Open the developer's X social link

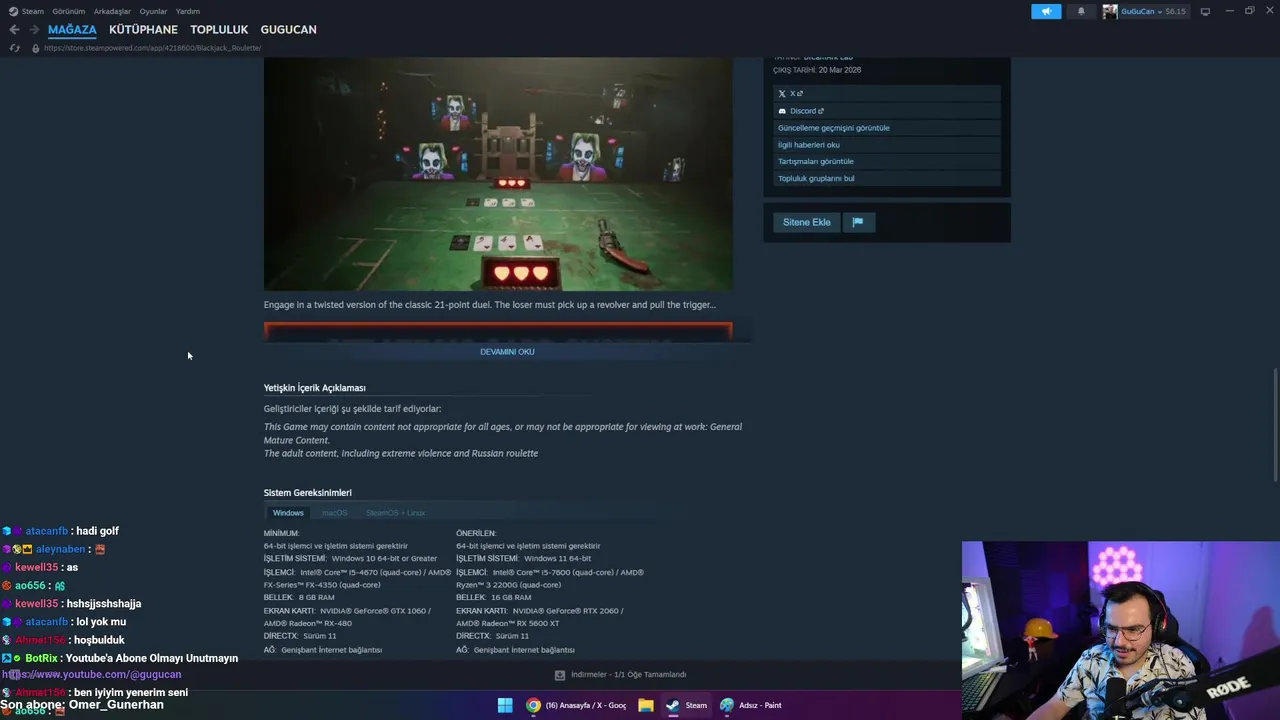pos(797,94)
